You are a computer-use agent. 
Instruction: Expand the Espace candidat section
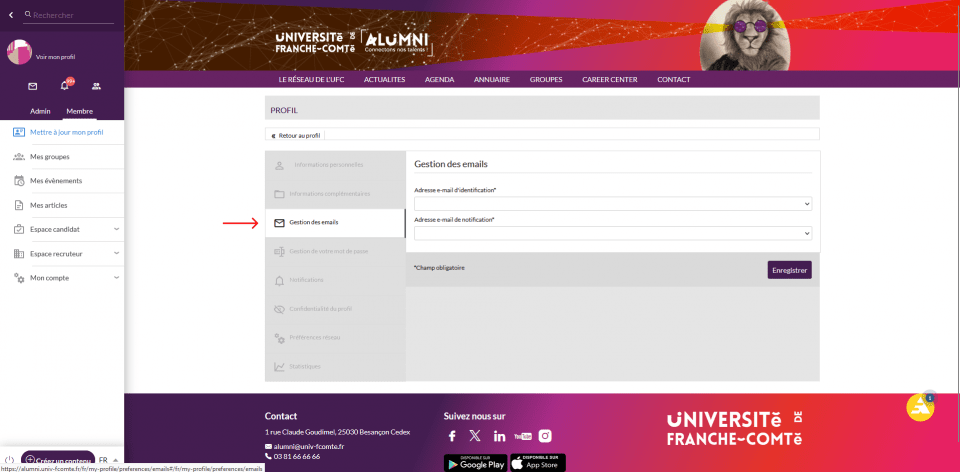click(x=66, y=229)
